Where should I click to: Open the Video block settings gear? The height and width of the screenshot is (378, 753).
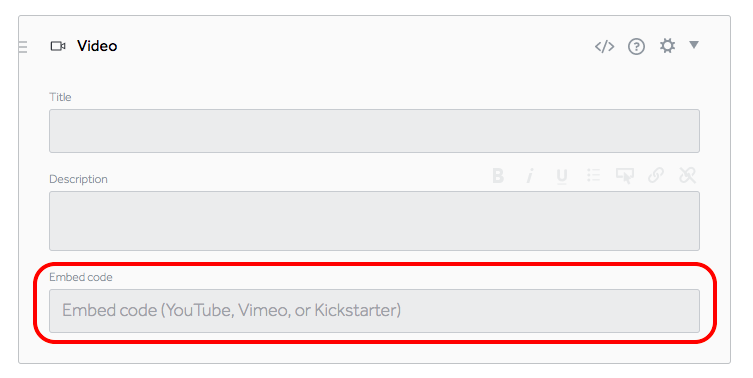pos(667,46)
